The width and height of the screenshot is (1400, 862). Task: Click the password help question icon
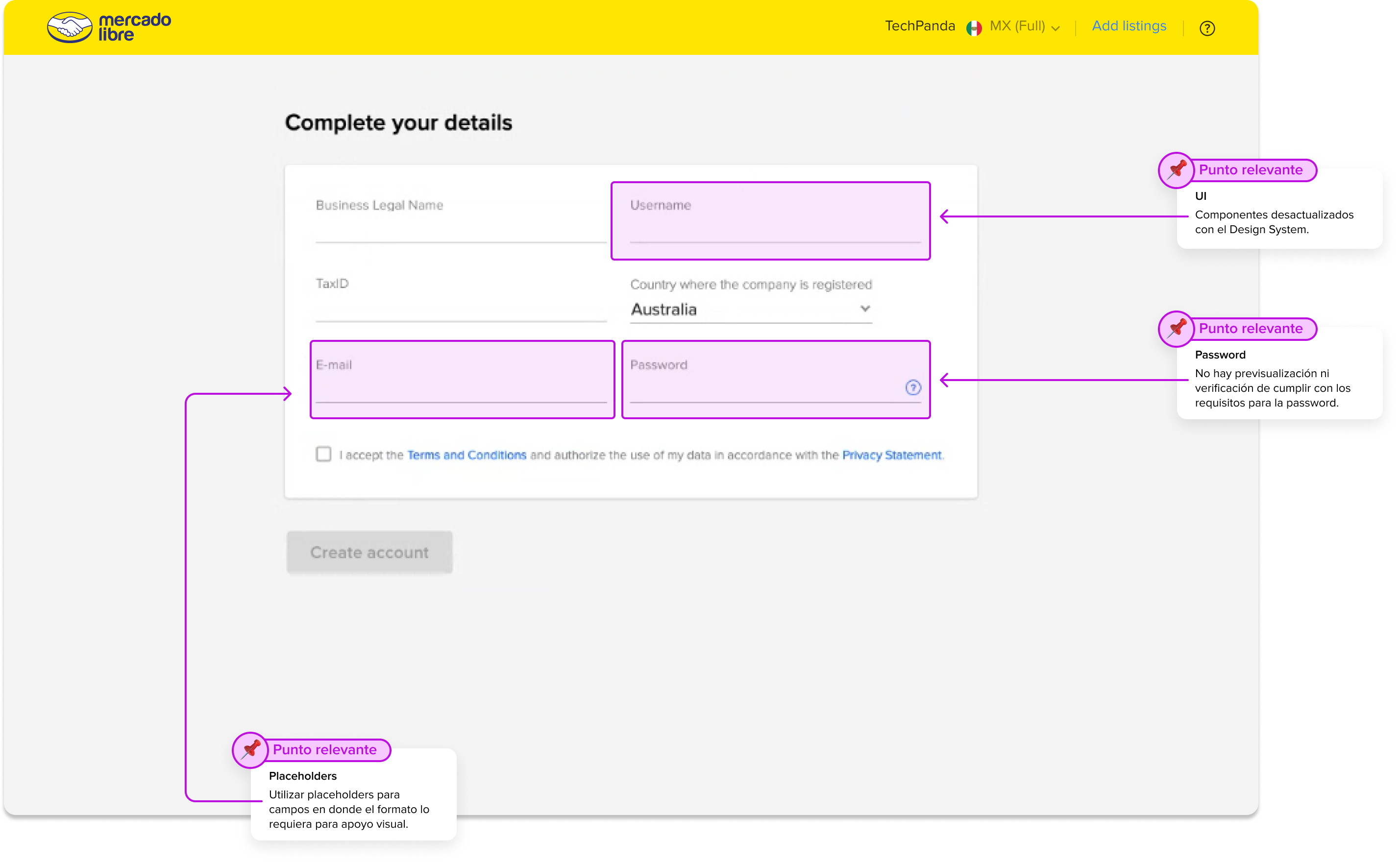(x=913, y=388)
